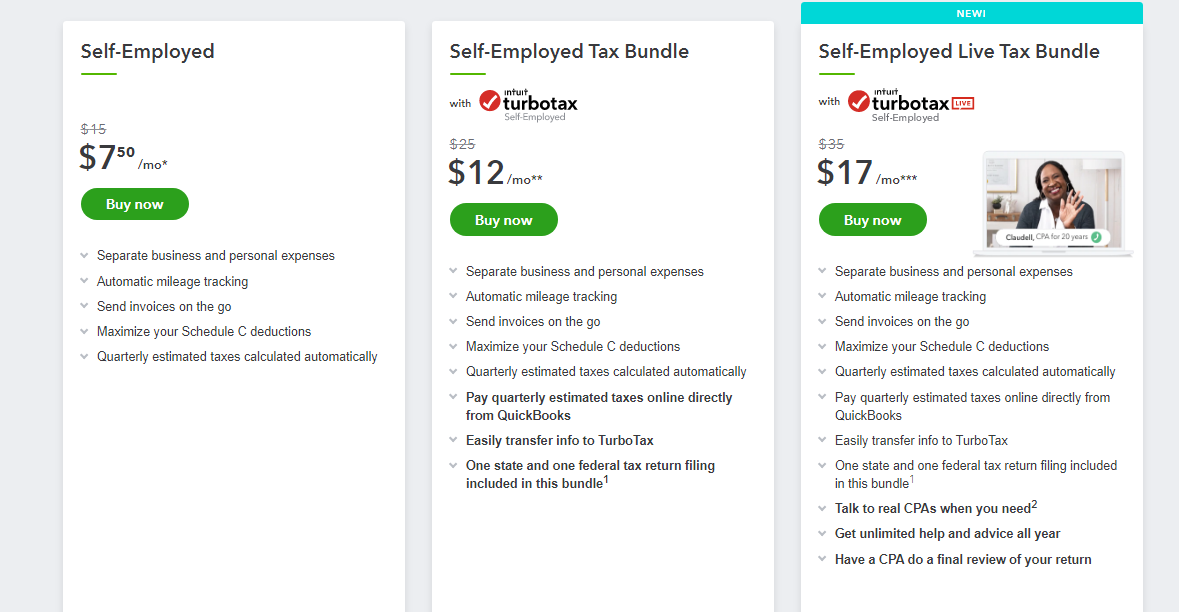Open the Claudell CPA video thumbnail
The image size is (1179, 612).
(x=1053, y=205)
